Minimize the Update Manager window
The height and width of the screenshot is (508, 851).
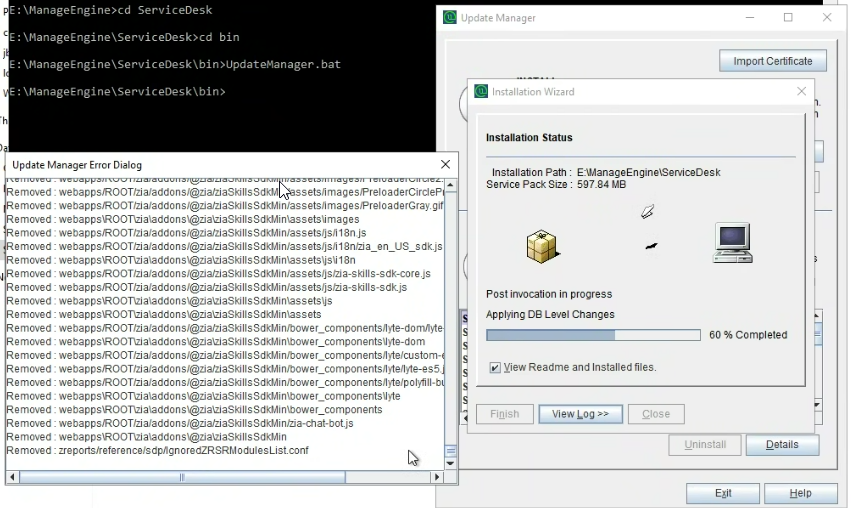click(x=750, y=17)
